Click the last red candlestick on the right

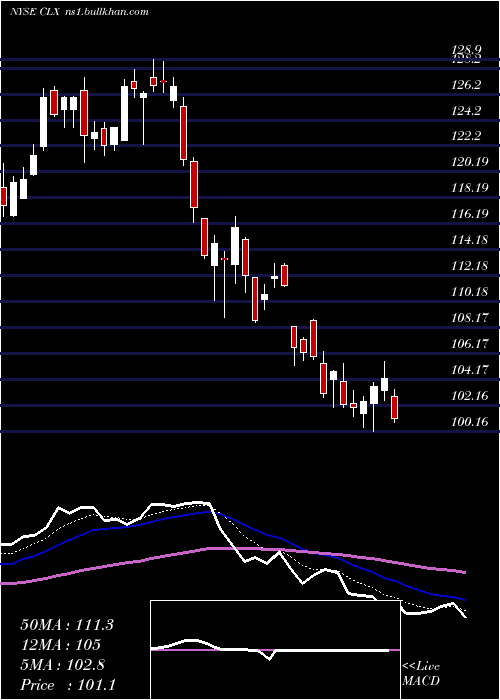[x=395, y=407]
